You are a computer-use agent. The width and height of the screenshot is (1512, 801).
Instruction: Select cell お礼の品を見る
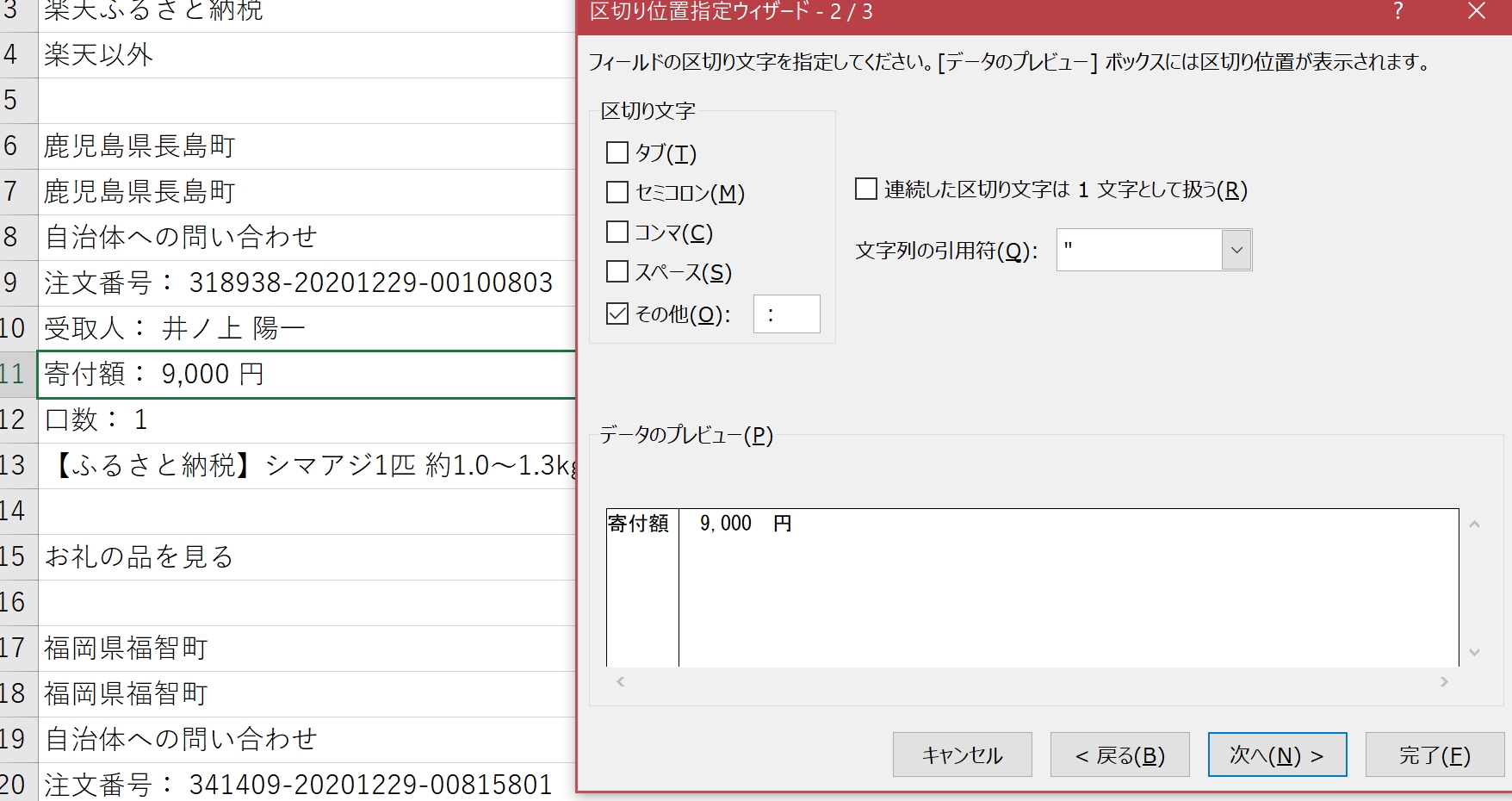(307, 557)
